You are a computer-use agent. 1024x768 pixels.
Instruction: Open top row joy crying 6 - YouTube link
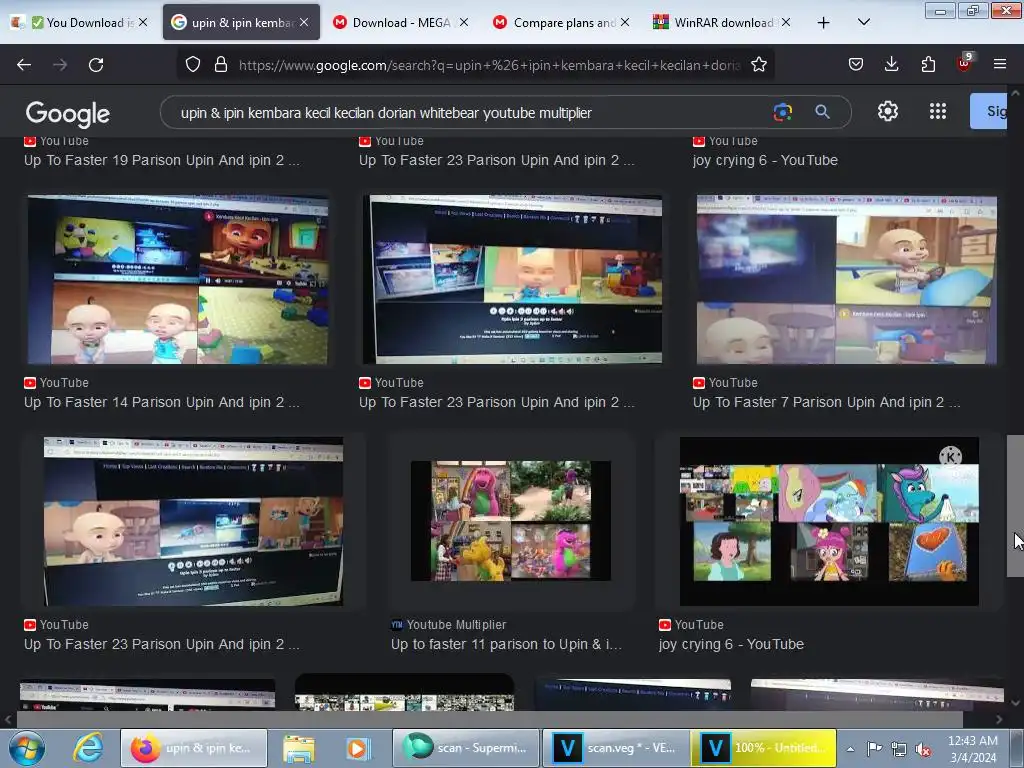click(765, 160)
